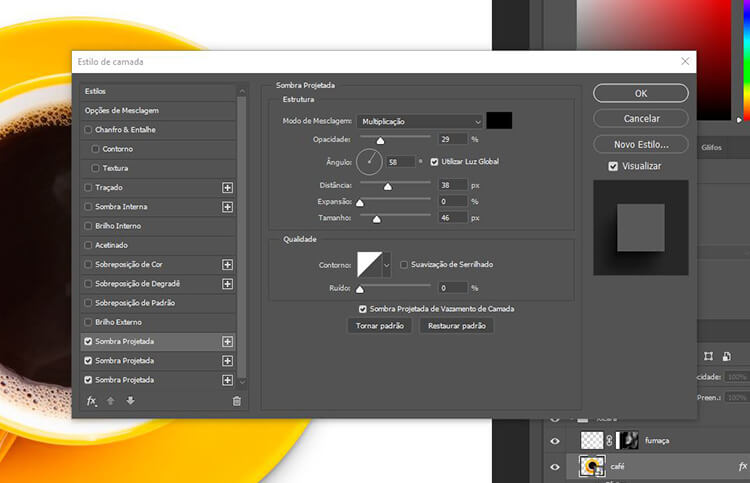Enable Brilho Externo checkbox

click(x=88, y=322)
